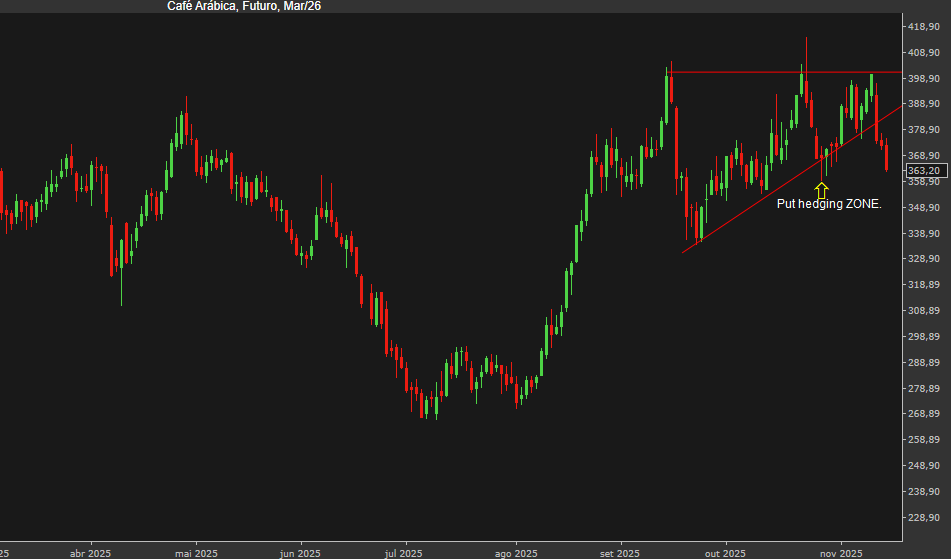Click the 298,89 price axis label
Screen dimensions: 951x559
[x=924, y=336]
